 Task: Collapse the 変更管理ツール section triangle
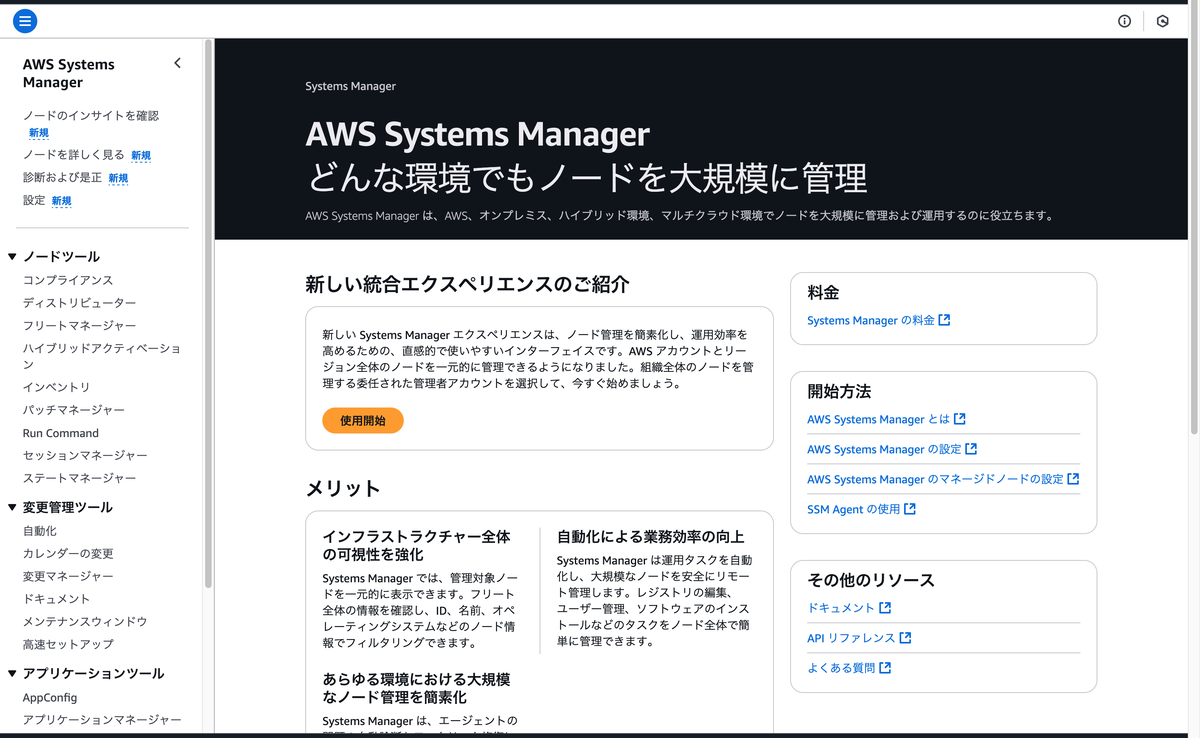click(12, 507)
